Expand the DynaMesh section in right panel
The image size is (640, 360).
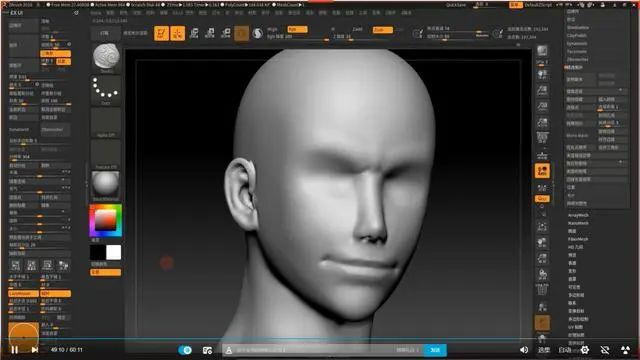tap(577, 43)
